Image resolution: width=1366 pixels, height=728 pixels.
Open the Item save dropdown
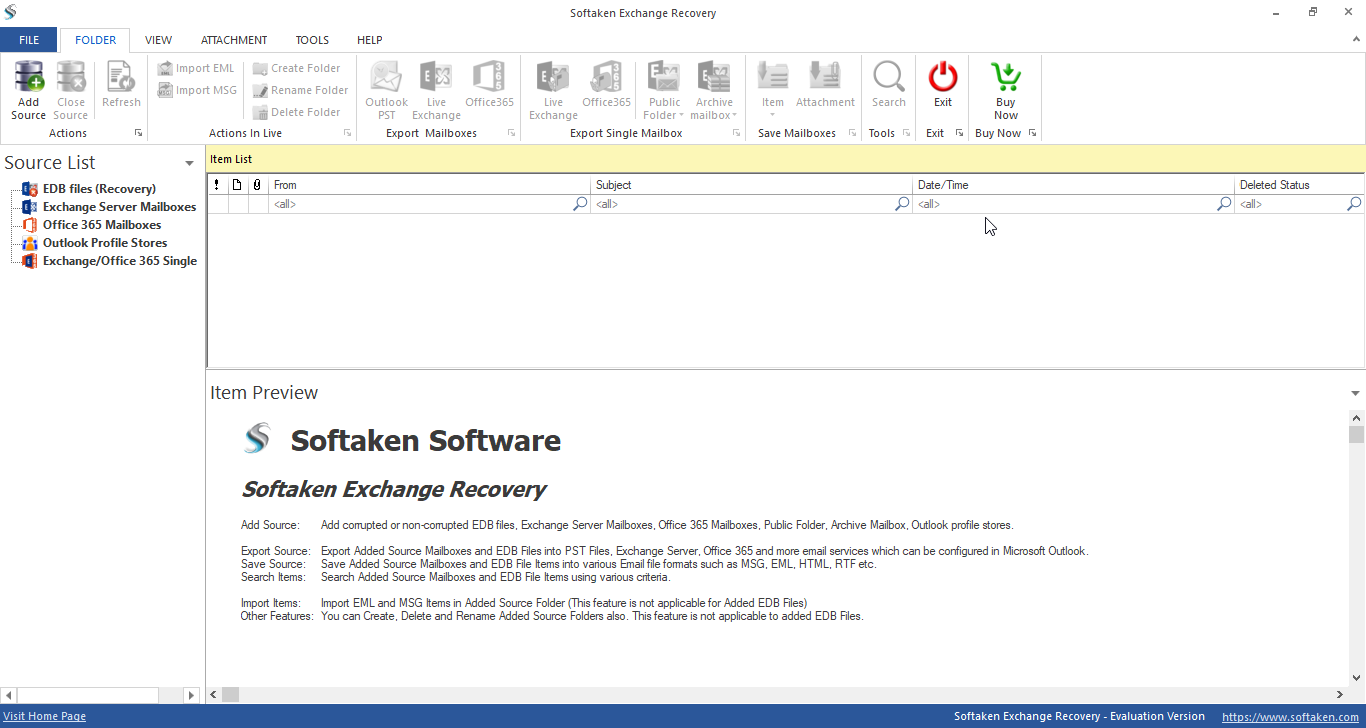pyautogui.click(x=773, y=90)
